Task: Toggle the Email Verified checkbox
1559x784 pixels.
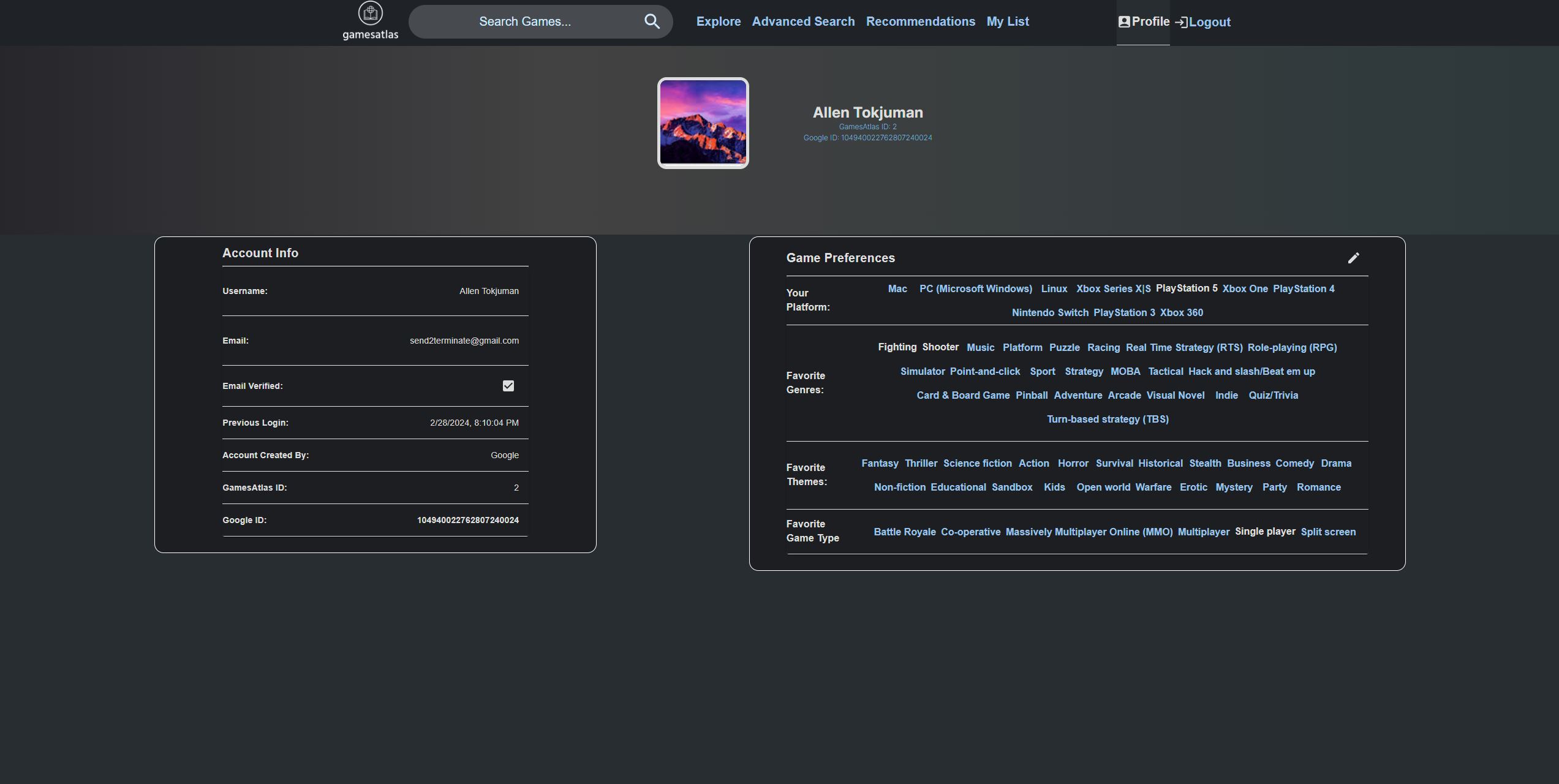Action: (x=508, y=386)
